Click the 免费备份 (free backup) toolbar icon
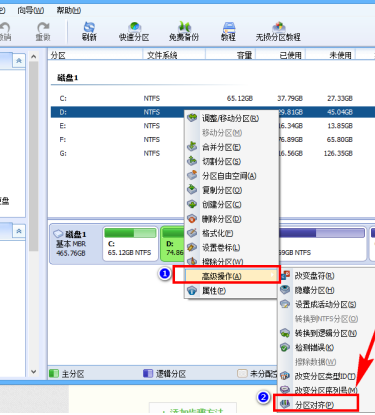 pyautogui.click(x=184, y=31)
